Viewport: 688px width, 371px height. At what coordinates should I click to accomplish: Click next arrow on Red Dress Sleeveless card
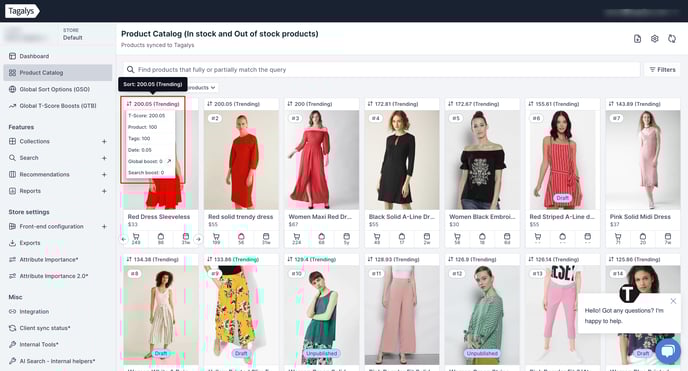point(198,239)
